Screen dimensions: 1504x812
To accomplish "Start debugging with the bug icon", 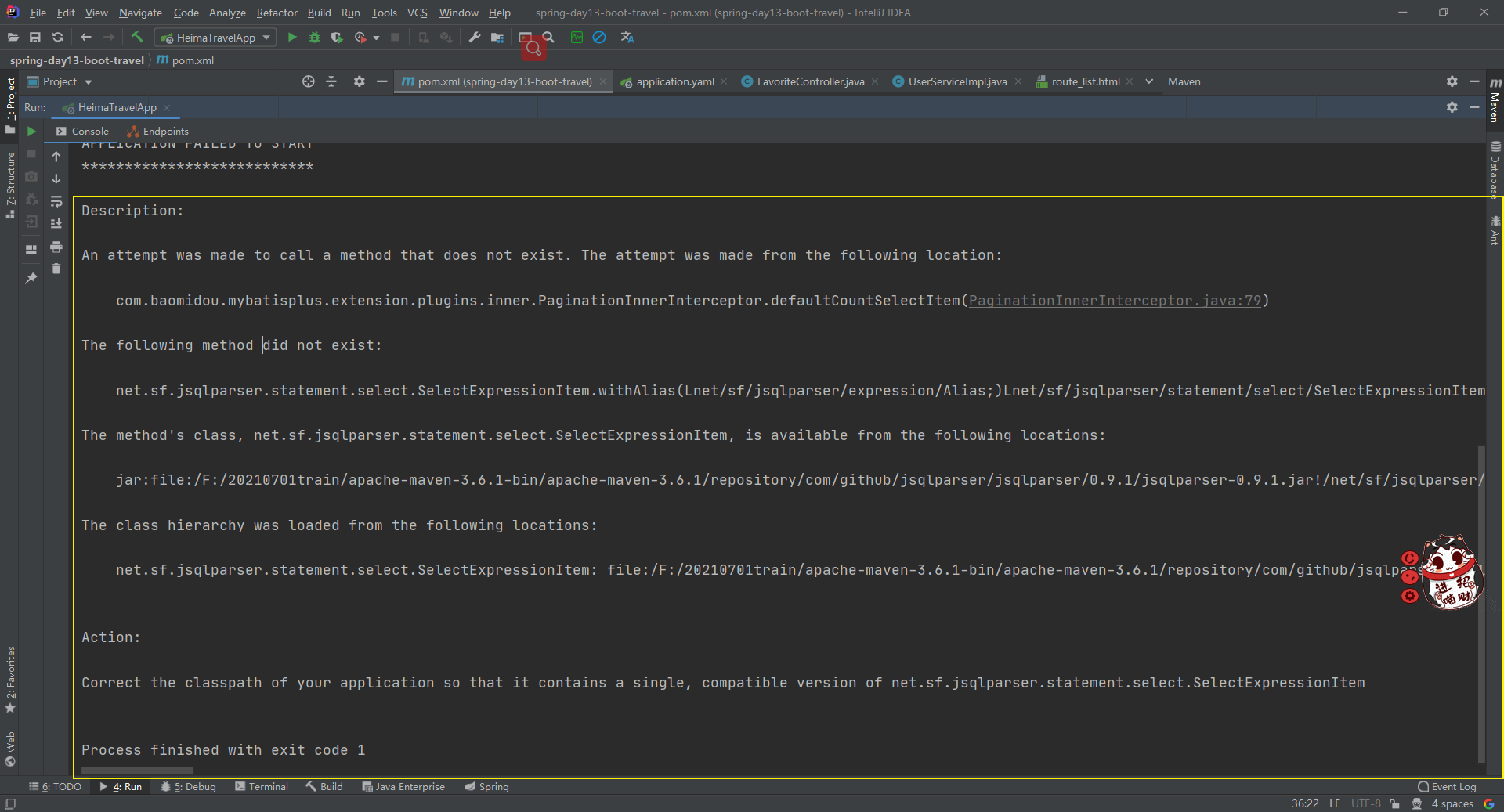I will pos(314,37).
